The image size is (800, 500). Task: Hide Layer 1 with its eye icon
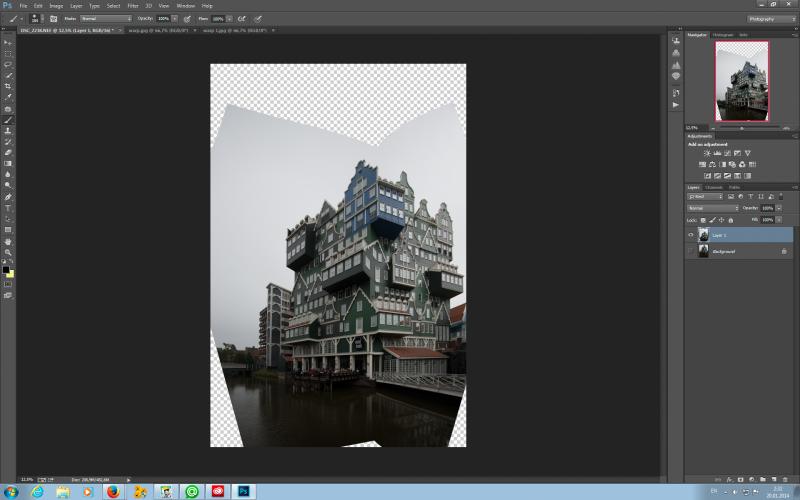[691, 235]
